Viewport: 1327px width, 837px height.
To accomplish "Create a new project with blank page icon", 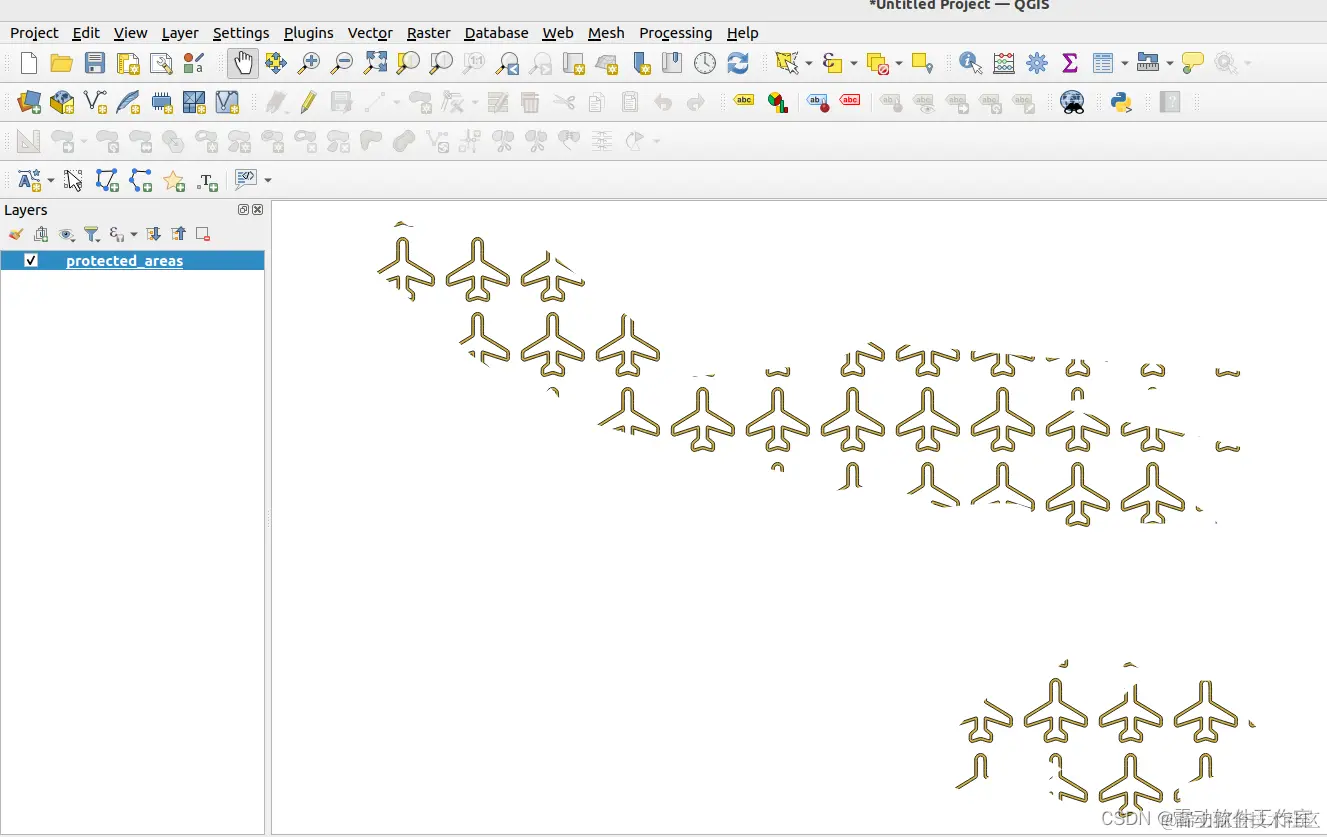I will [29, 64].
